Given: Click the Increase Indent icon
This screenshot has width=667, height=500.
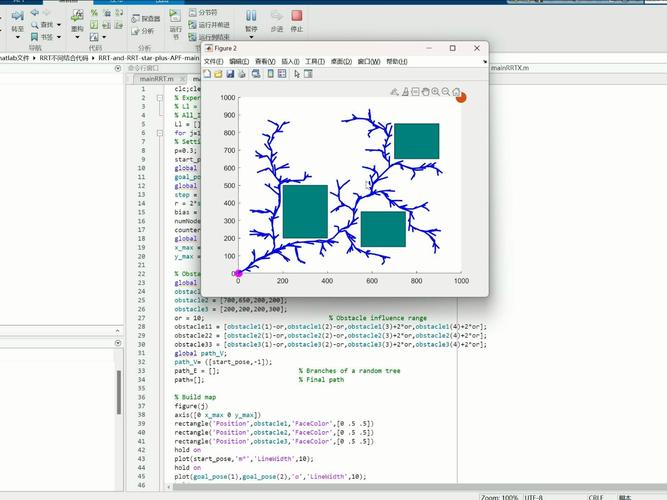Looking at the screenshot, I should tap(107, 25).
